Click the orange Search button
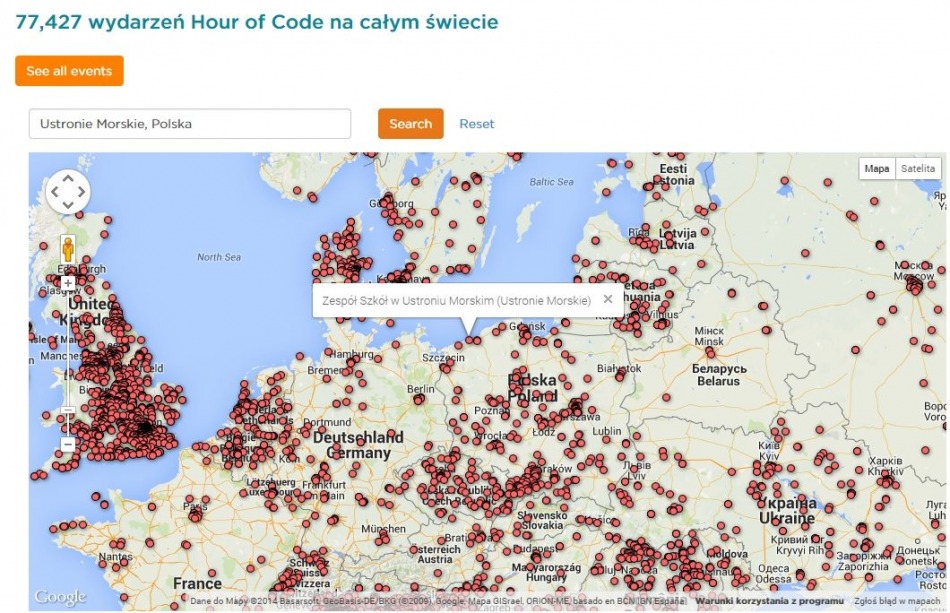The image size is (950, 613). [411, 124]
